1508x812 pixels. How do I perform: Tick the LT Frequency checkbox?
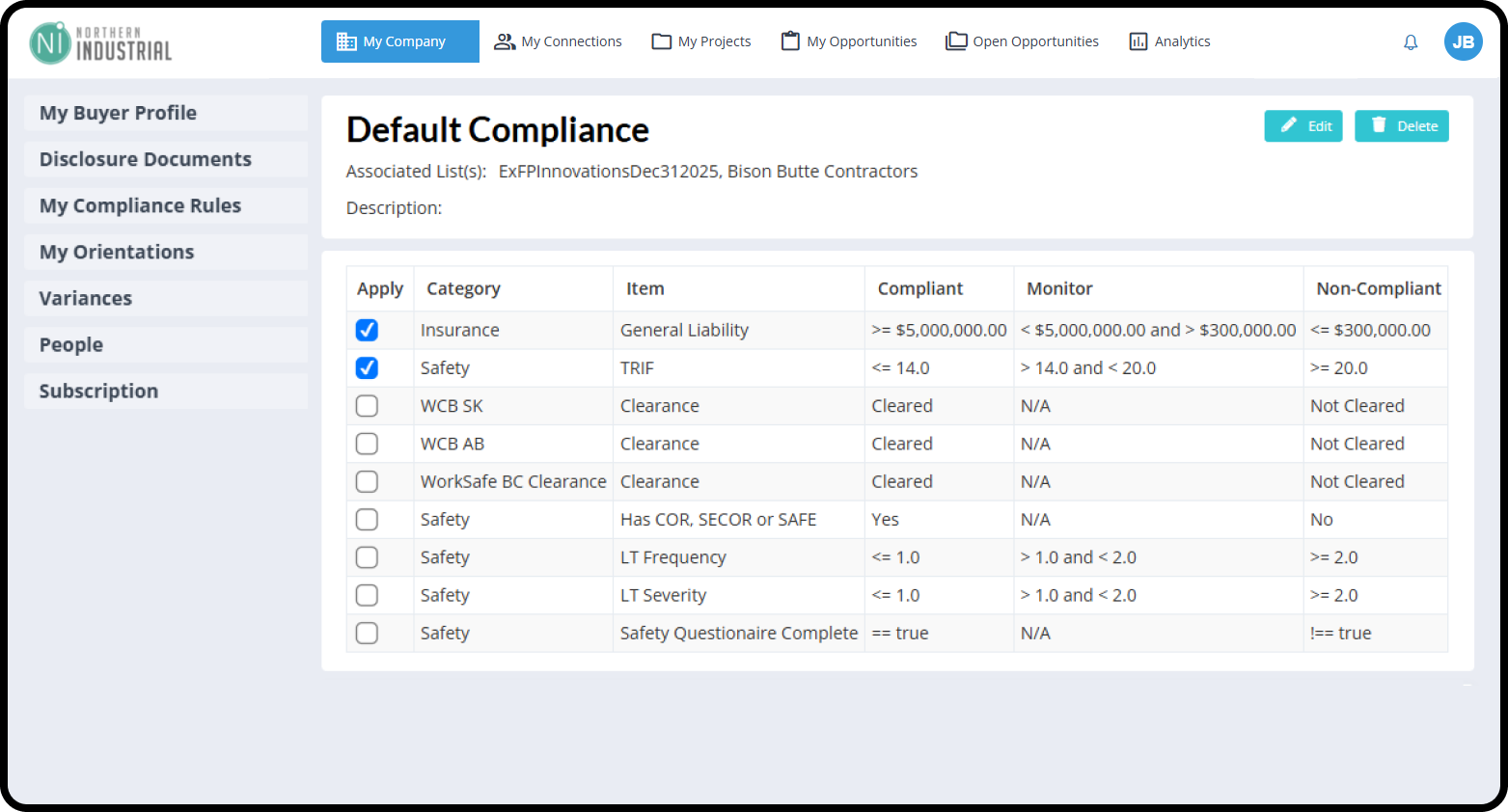367,557
